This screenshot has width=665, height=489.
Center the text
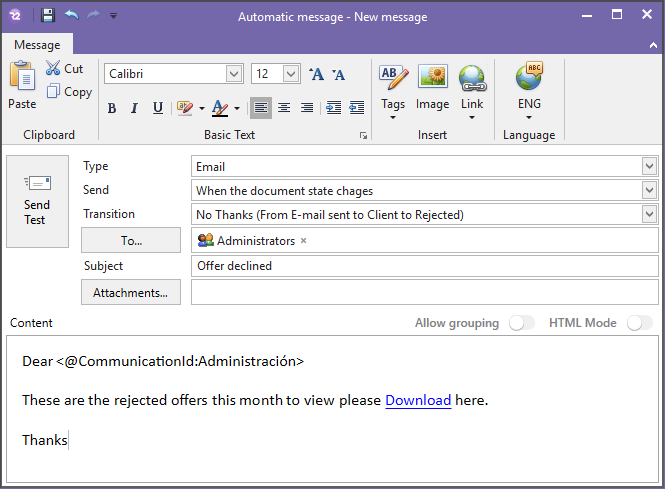(284, 108)
